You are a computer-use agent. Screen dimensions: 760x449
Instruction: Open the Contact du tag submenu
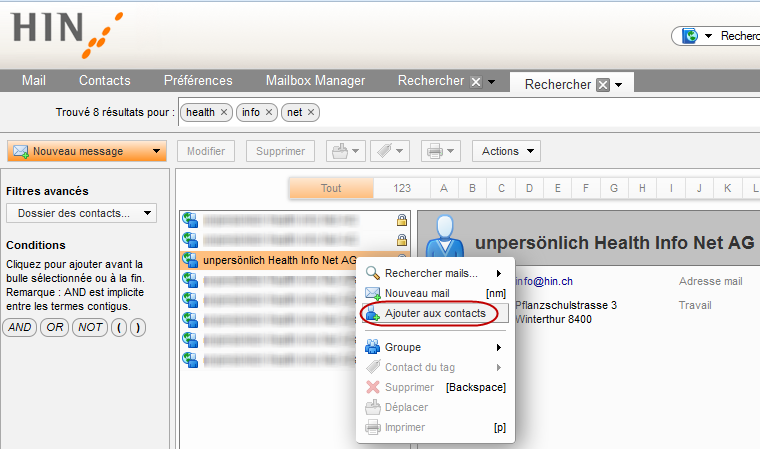435,368
